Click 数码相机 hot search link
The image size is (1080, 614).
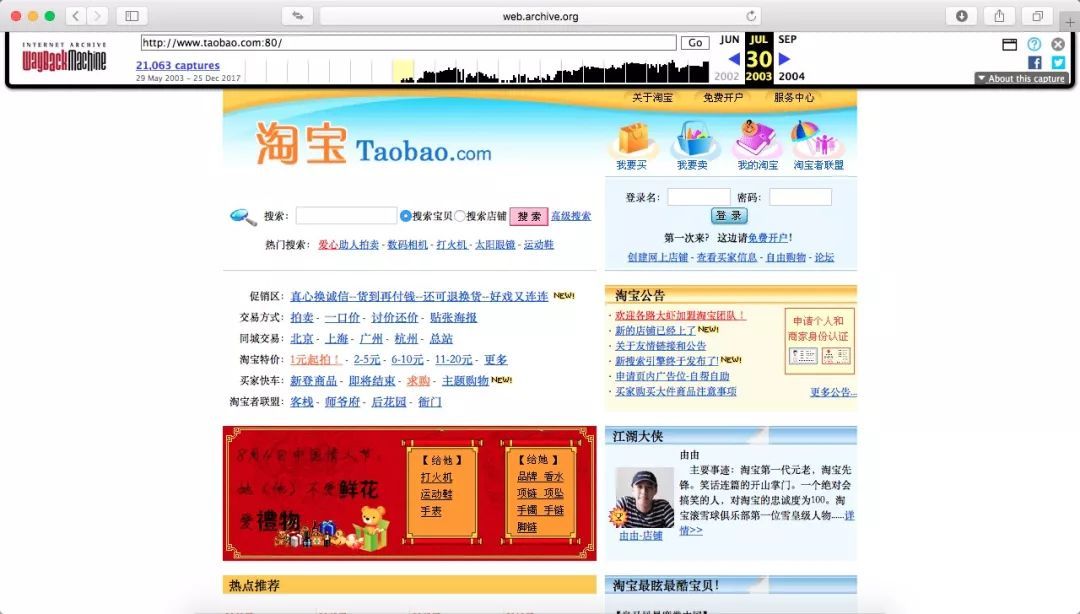tap(407, 245)
